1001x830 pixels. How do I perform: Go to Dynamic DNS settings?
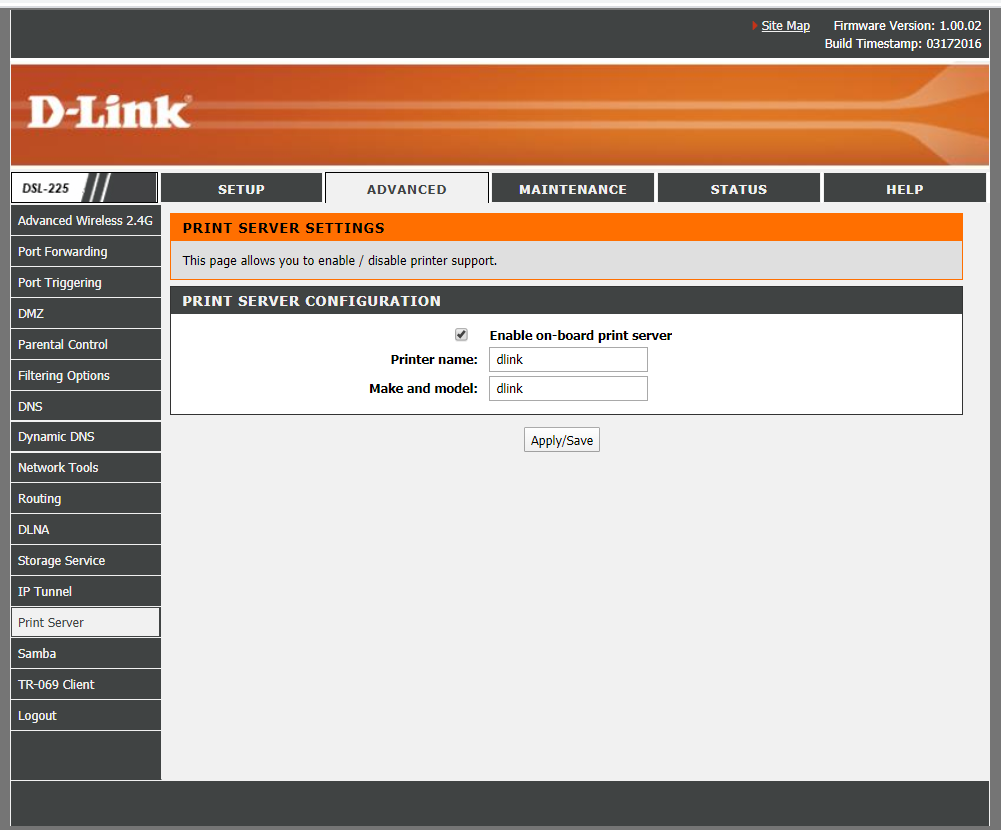coord(86,437)
